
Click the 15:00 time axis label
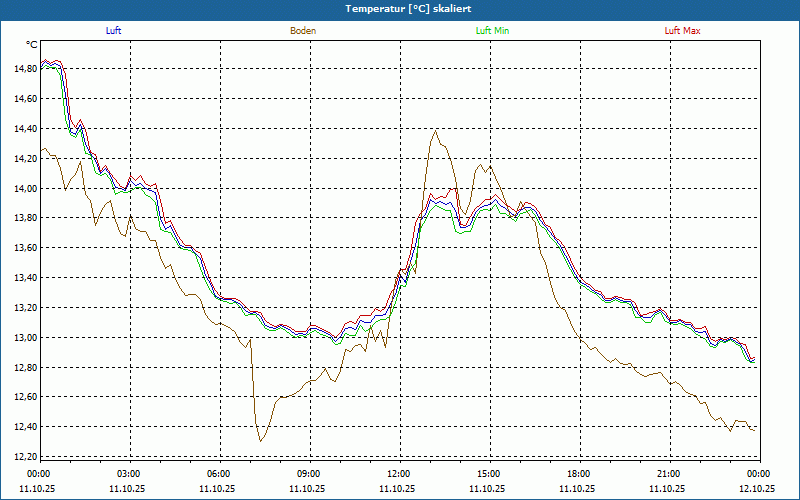489,474
